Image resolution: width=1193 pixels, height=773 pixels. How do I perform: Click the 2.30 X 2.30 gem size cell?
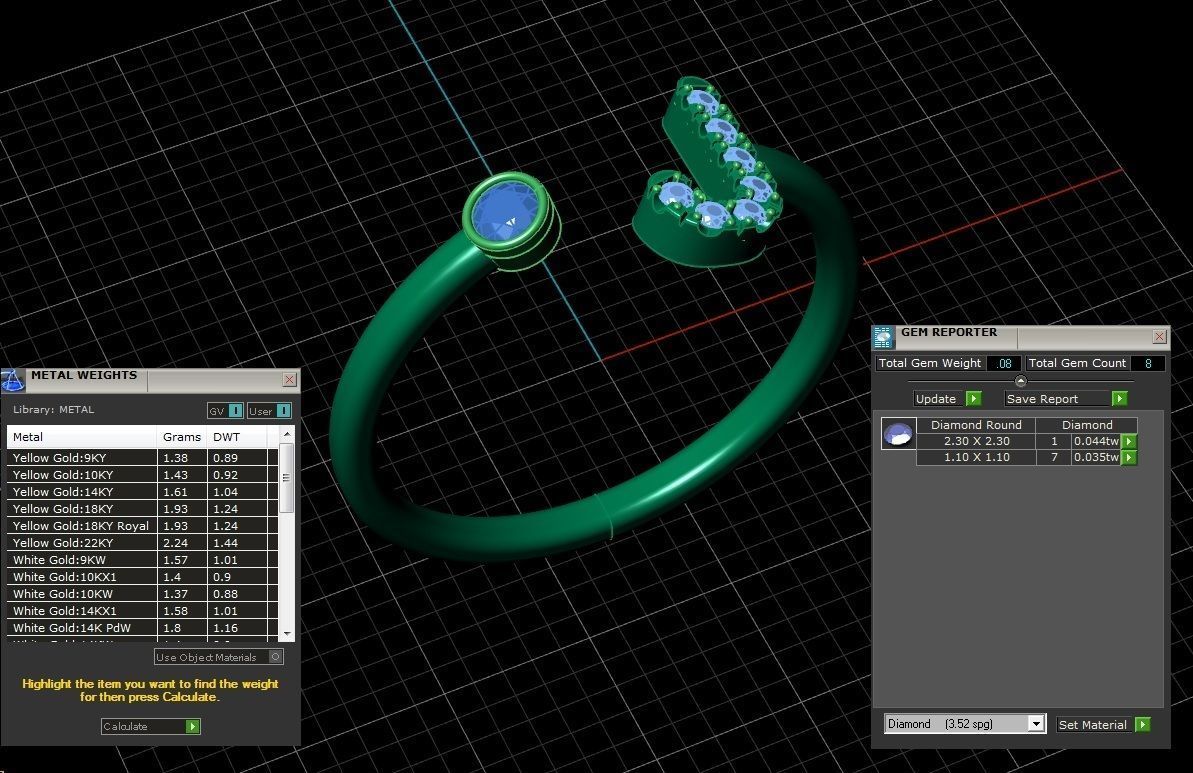coord(976,441)
